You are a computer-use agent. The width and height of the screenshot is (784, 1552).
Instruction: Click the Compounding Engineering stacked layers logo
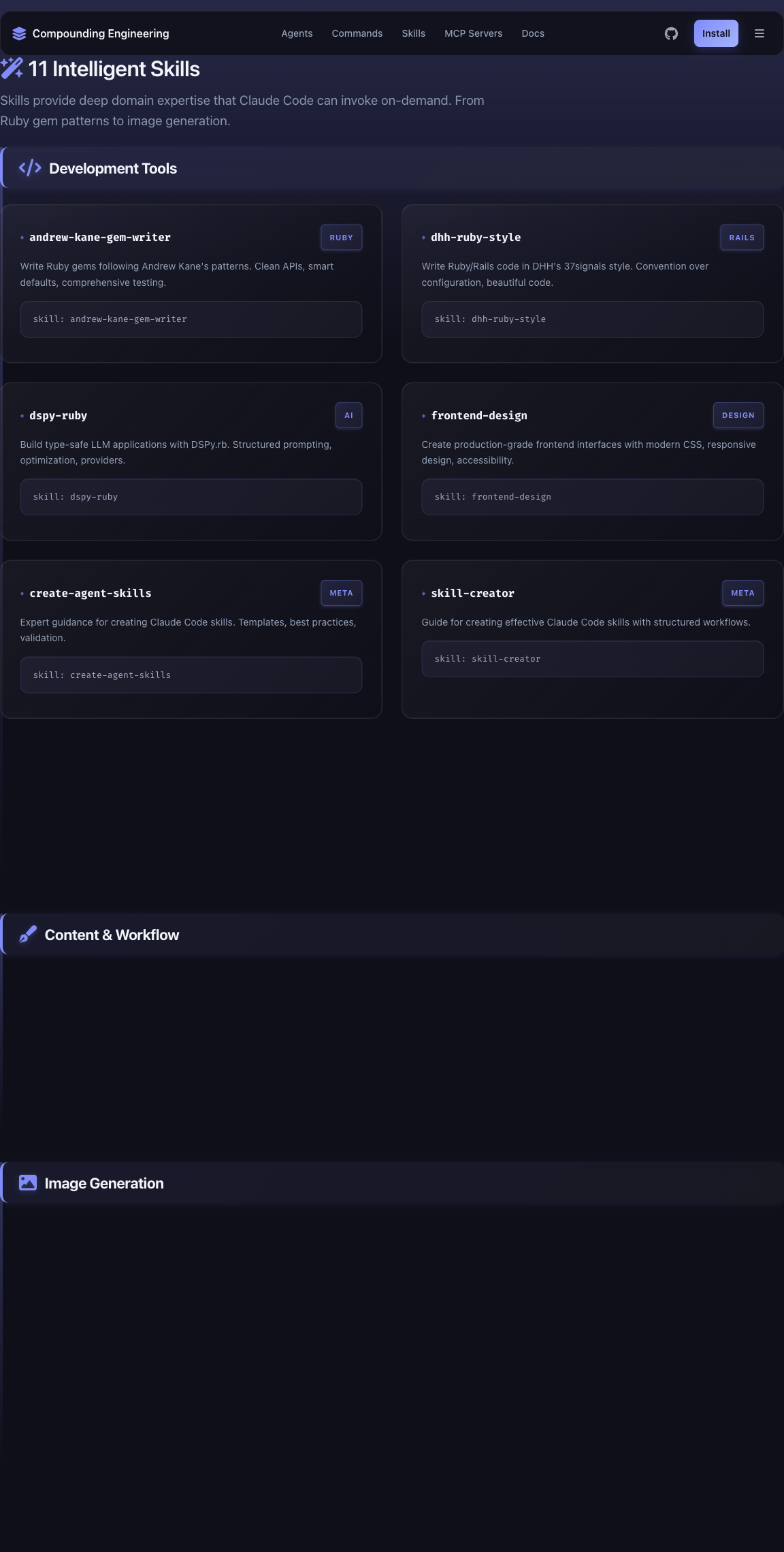pos(19,33)
